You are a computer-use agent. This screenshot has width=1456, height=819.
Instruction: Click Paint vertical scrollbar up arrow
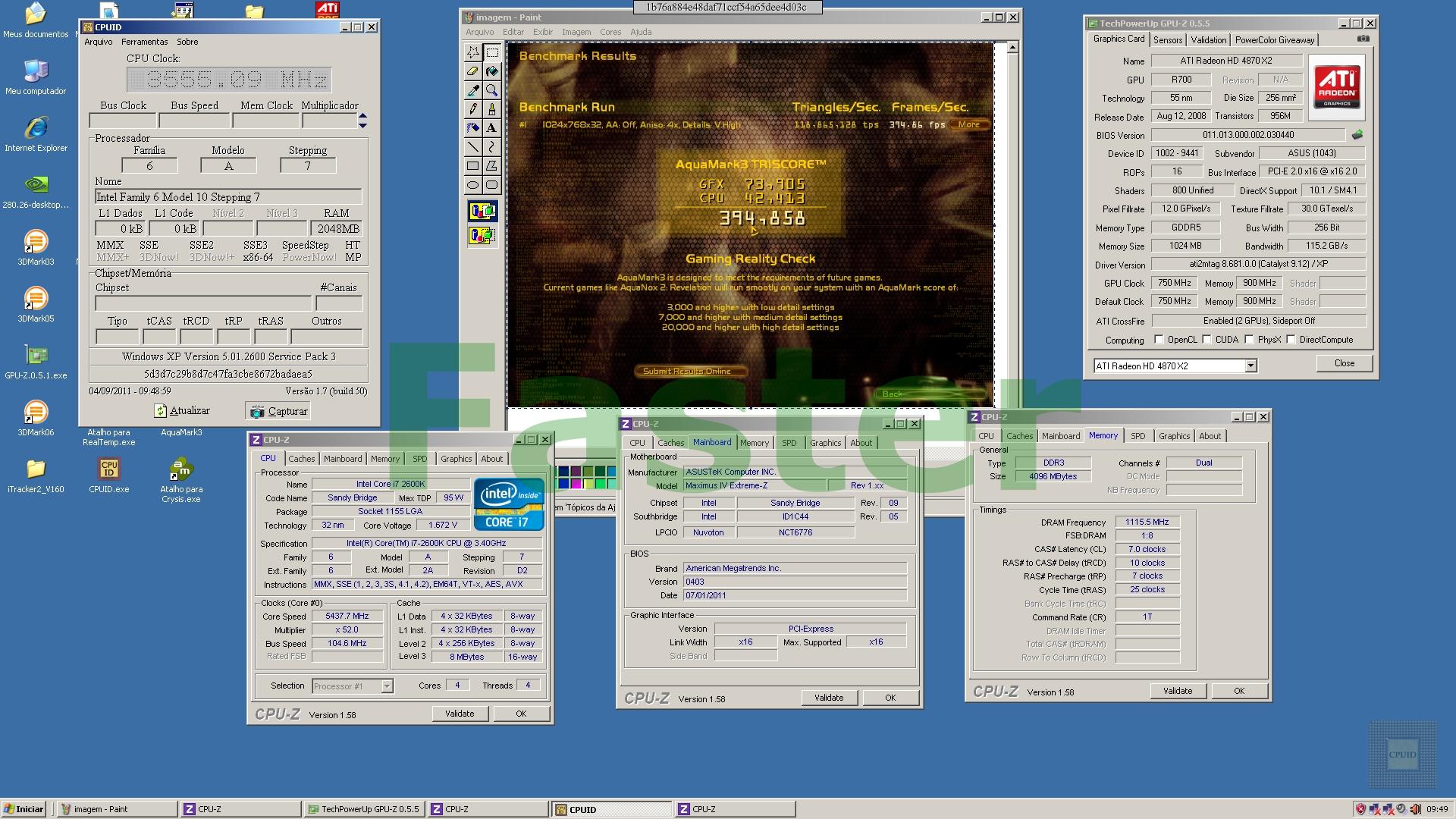1012,48
